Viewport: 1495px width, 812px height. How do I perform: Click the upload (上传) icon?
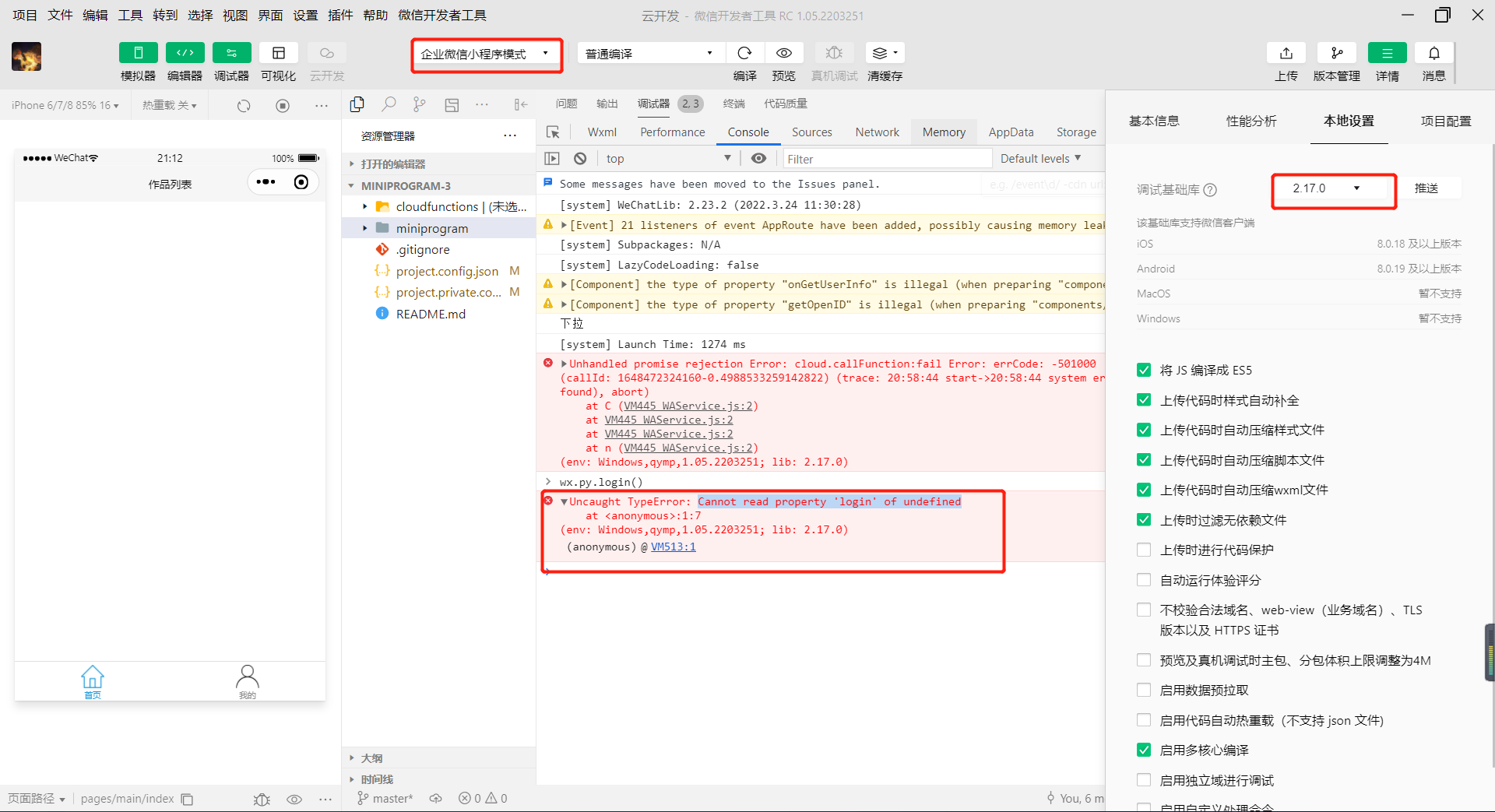coord(1286,53)
